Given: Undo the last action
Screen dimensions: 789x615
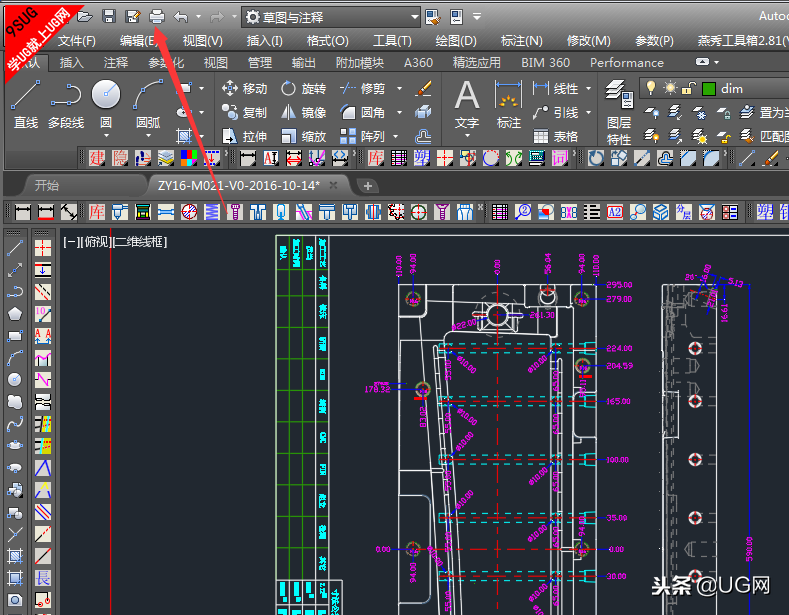Looking at the screenshot, I should tap(181, 17).
